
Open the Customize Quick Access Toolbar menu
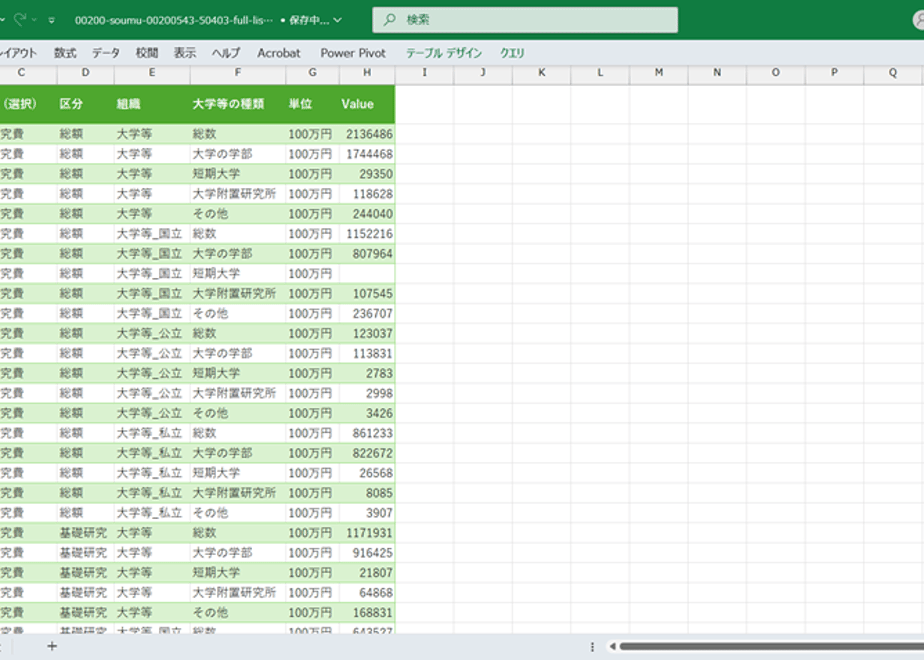[x=52, y=20]
